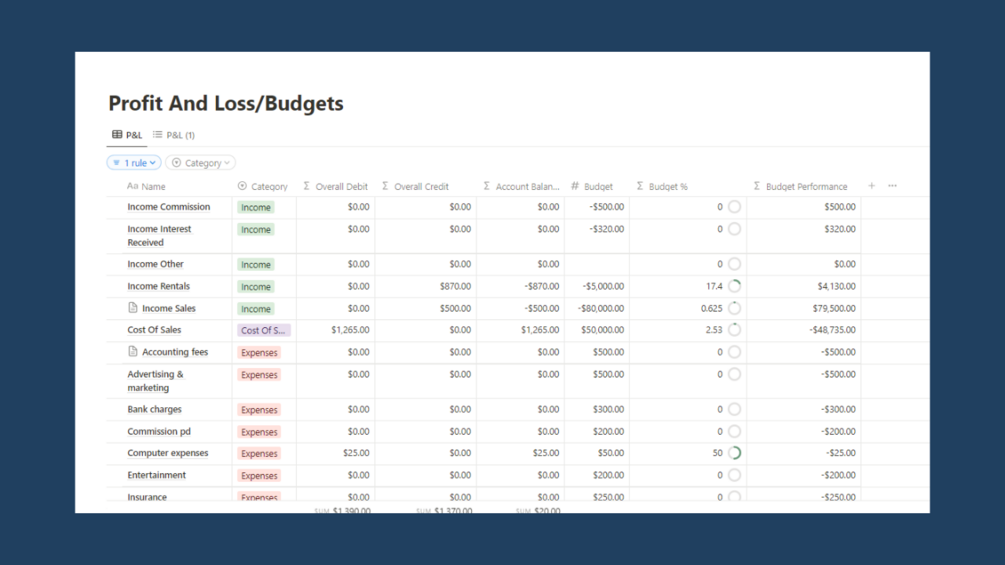The width and height of the screenshot is (1005, 565).
Task: Select the P&L table tab
Action: [127, 135]
